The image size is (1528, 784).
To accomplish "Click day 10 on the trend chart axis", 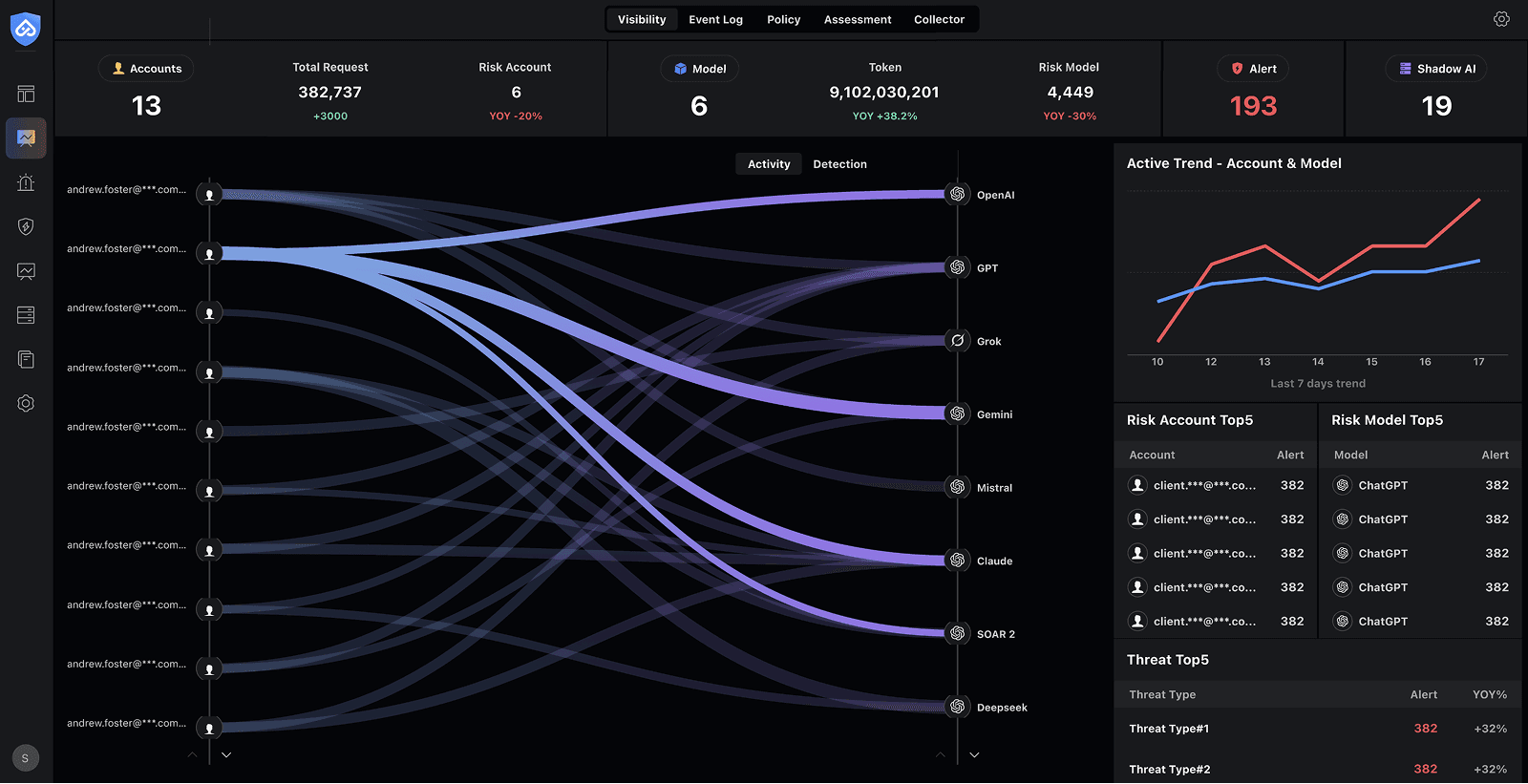I will point(1157,362).
